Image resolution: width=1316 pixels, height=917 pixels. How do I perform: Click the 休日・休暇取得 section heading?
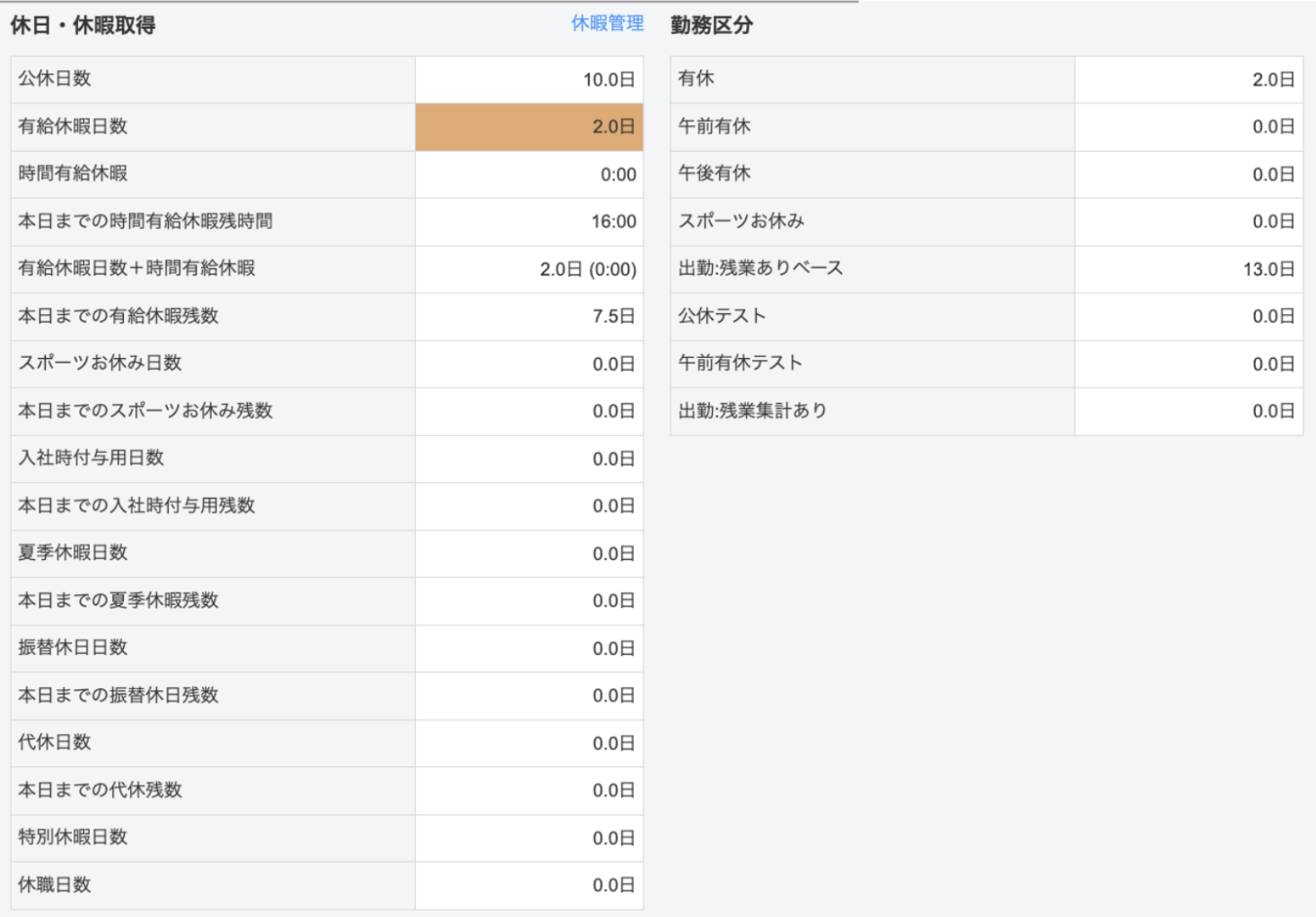pyautogui.click(x=83, y=25)
